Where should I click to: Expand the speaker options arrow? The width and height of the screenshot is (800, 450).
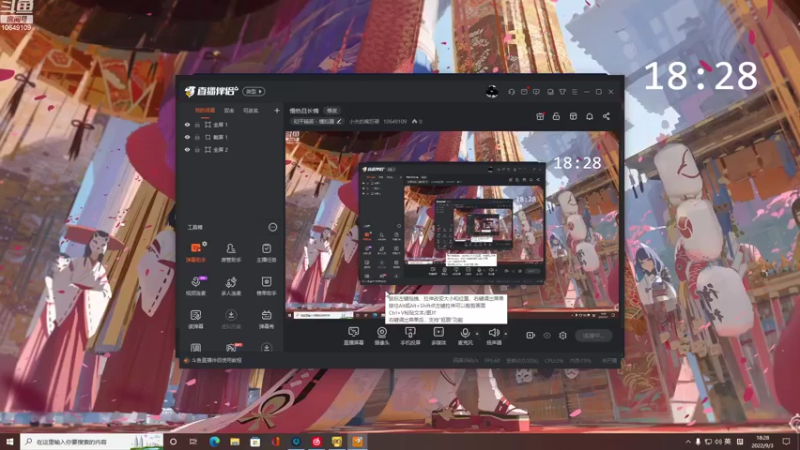[506, 334]
